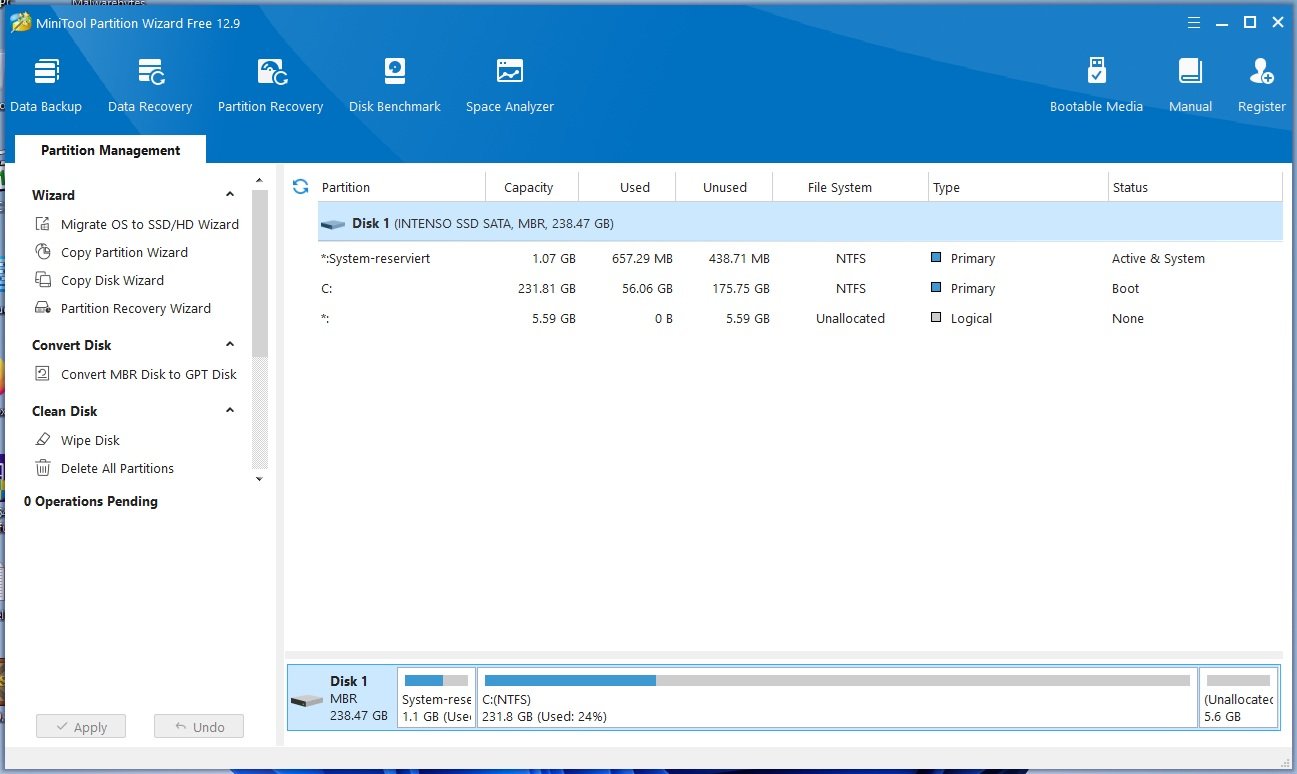The width and height of the screenshot is (1297, 774).
Task: Click the Wipe Disk eraser icon
Action: (42, 440)
